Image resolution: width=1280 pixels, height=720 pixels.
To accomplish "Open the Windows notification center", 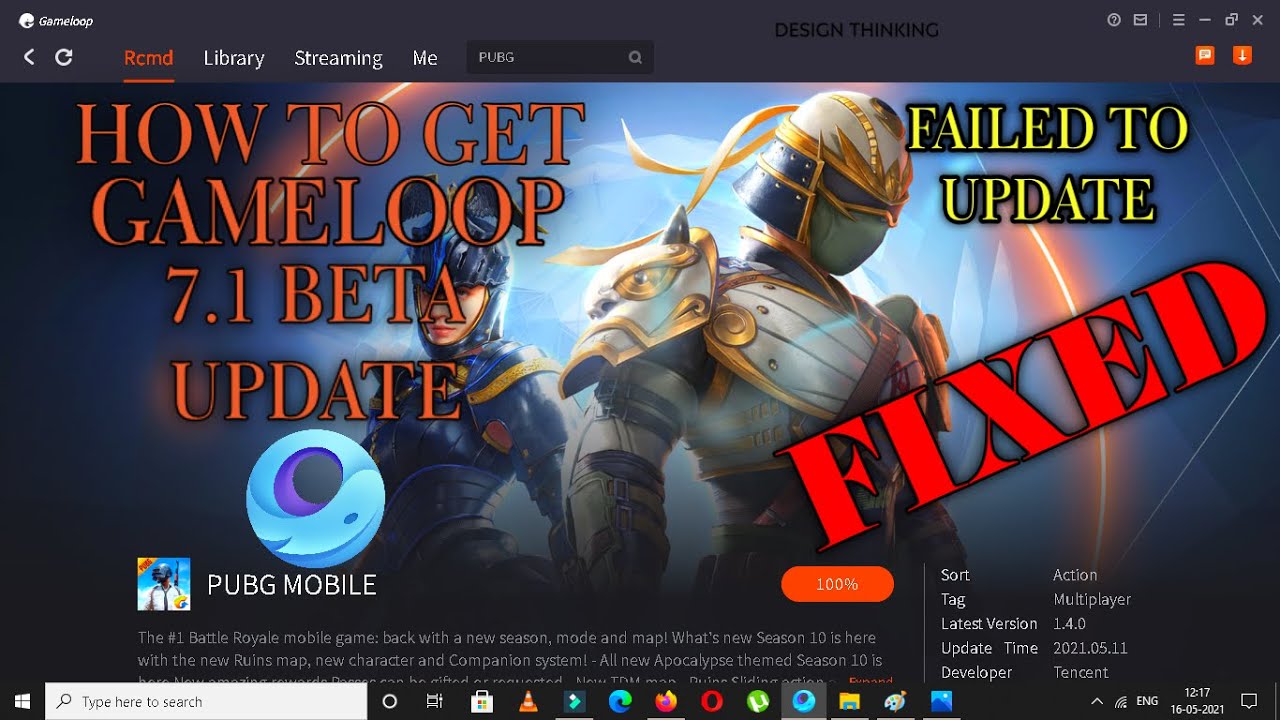I will tap(1248, 701).
